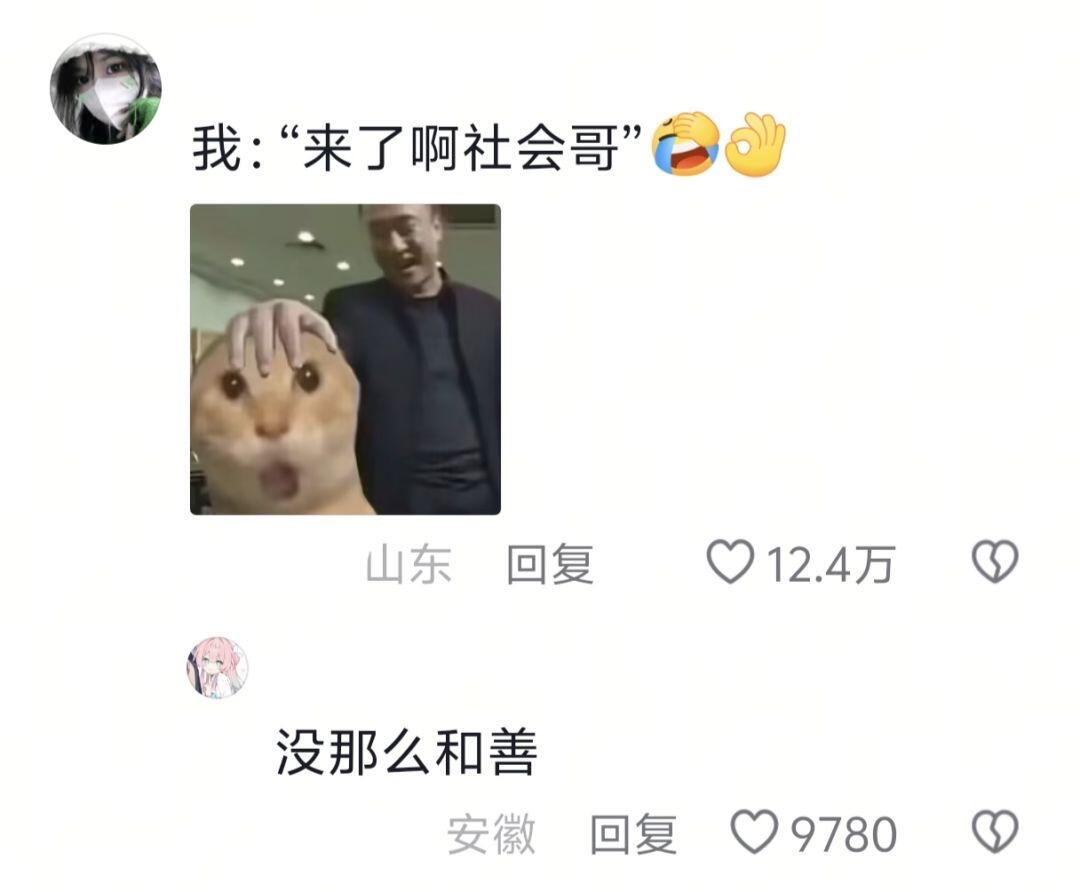Viewport: 1080px width, 892px height.
Task: Reply to the 山东 comment via 回复
Action: (x=550, y=564)
